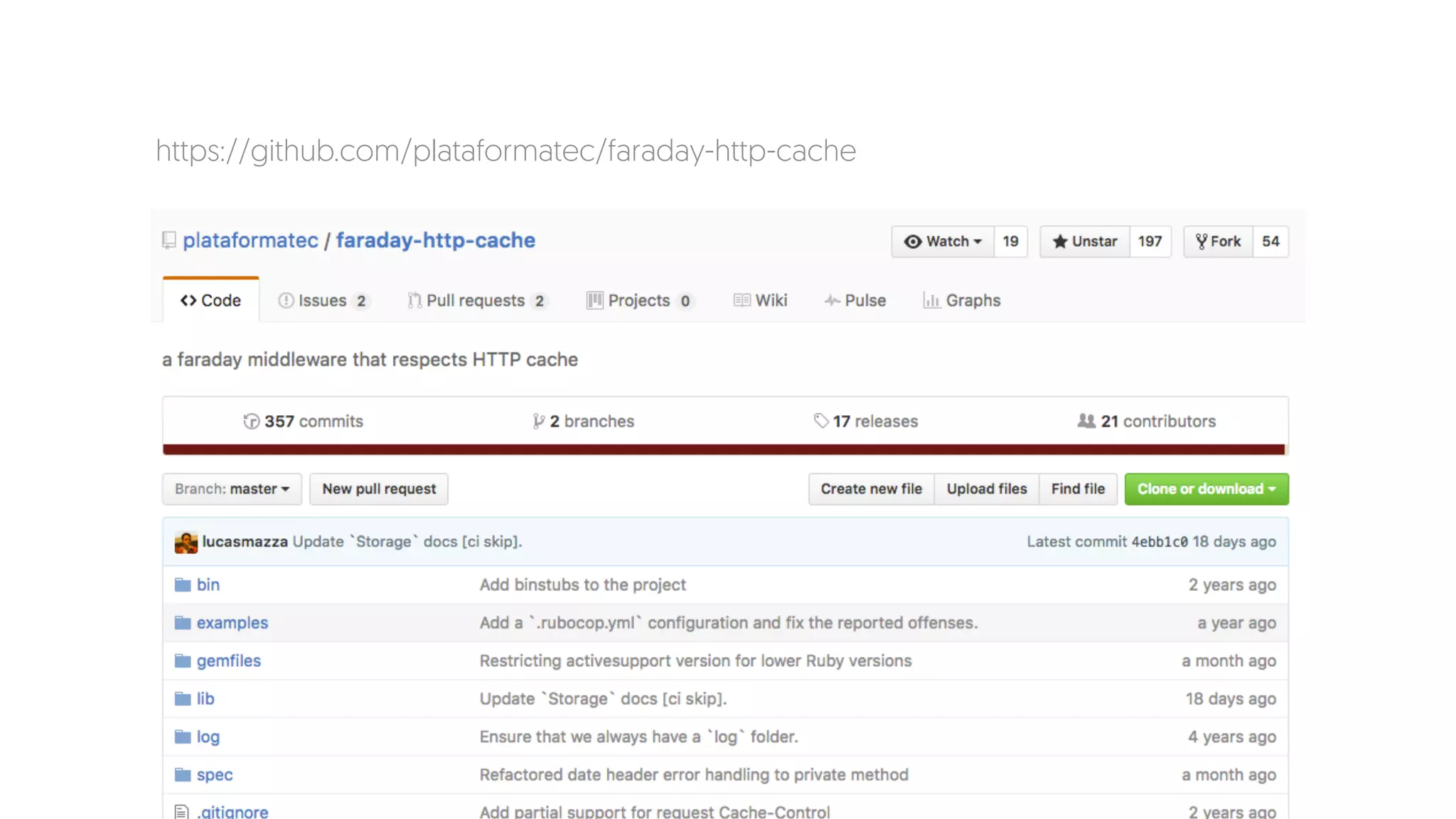Click the Wiki book icon
The height and width of the screenshot is (819, 1456).
[742, 301]
